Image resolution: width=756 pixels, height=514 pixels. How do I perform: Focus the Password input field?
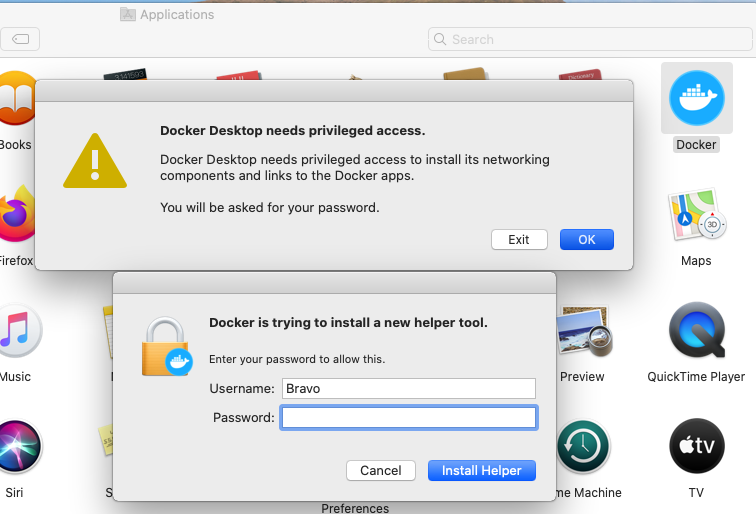408,418
